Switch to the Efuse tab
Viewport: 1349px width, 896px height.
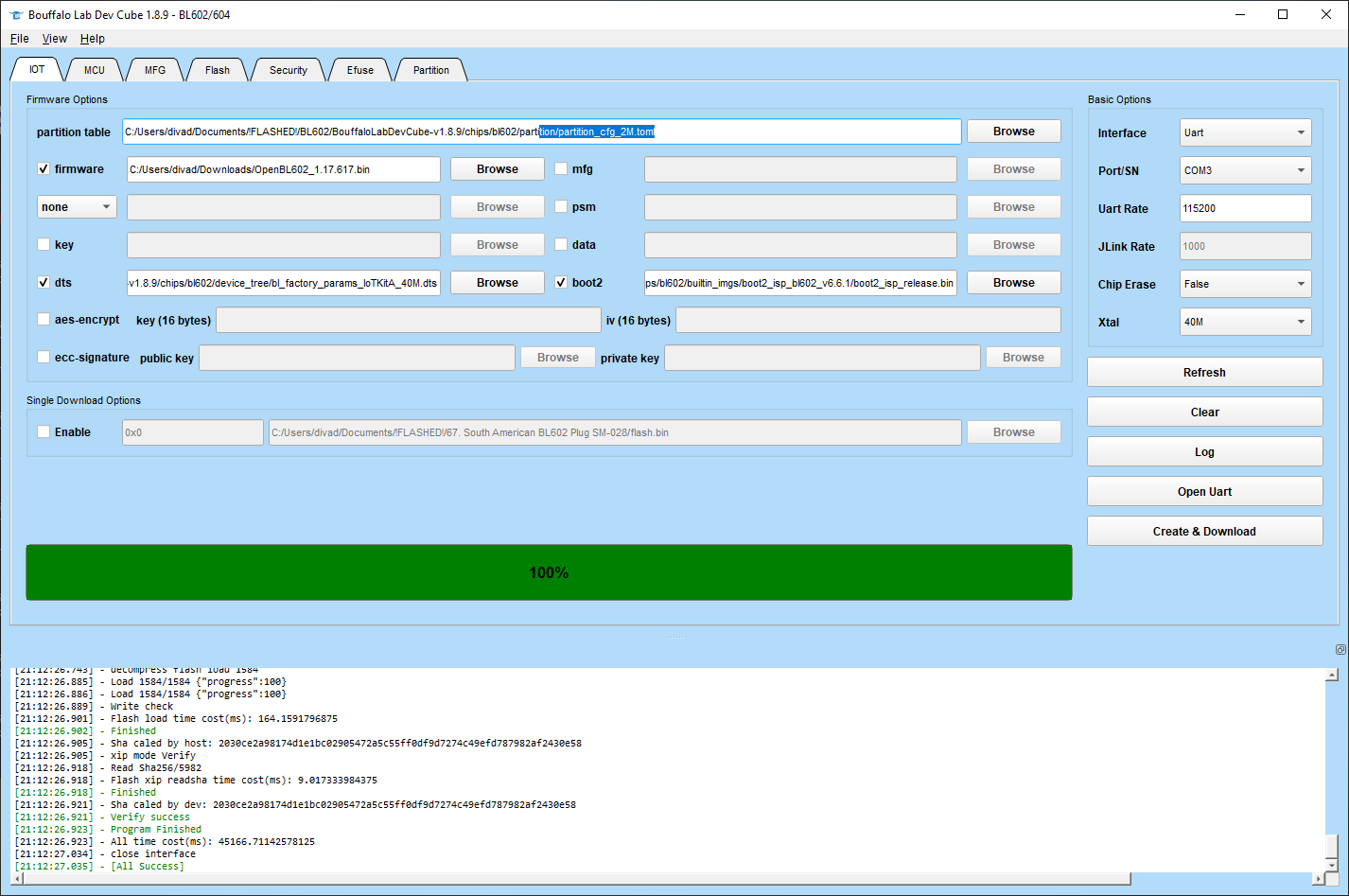coord(360,70)
